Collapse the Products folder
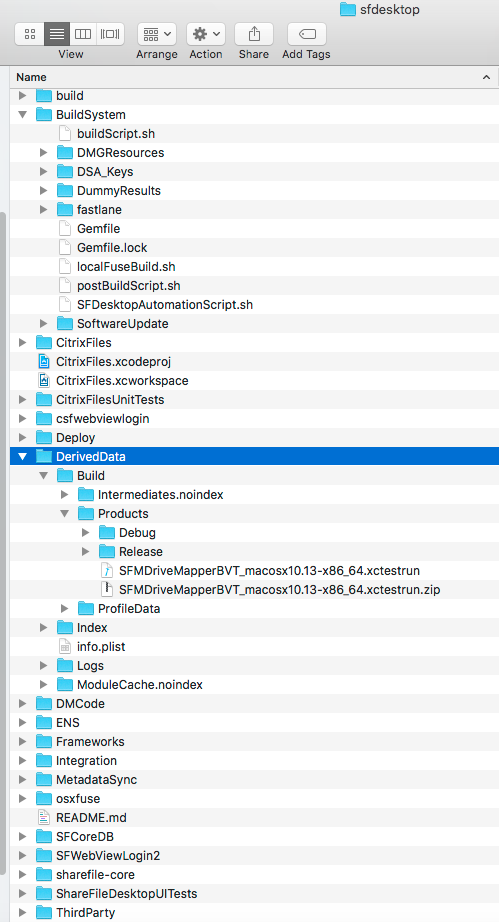Viewport: 499px width, 922px height. pyautogui.click(x=65, y=513)
